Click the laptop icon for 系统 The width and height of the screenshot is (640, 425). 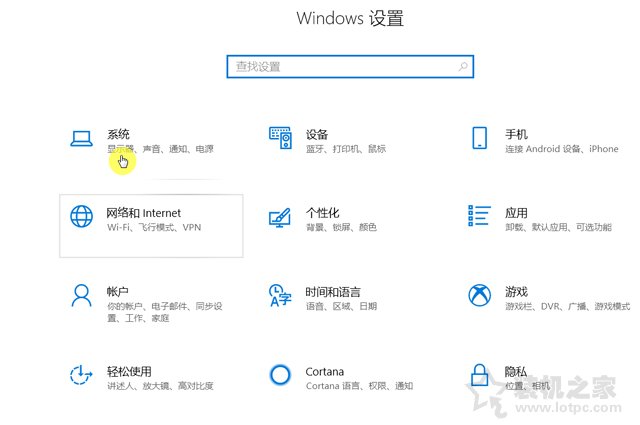point(81,138)
